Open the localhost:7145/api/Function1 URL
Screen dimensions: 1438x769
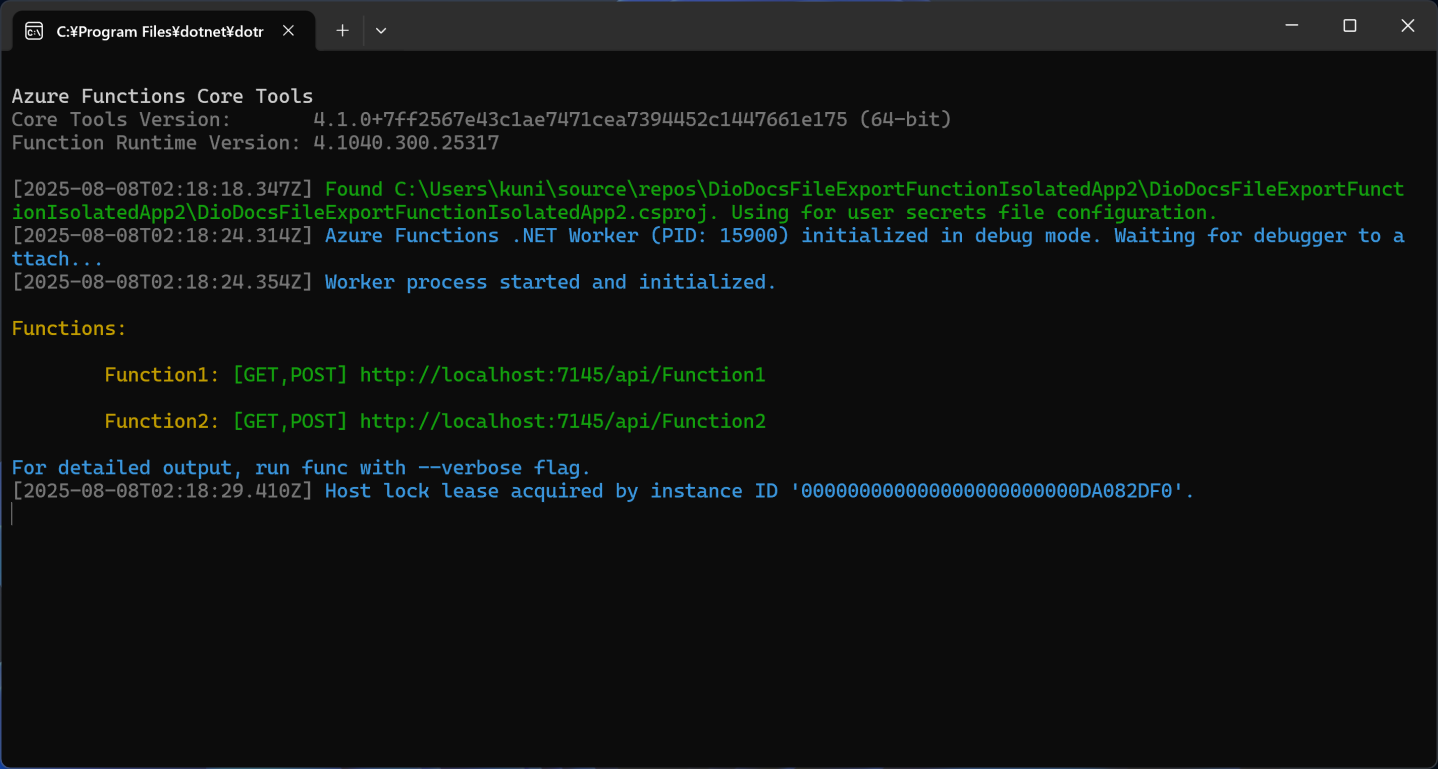562,375
